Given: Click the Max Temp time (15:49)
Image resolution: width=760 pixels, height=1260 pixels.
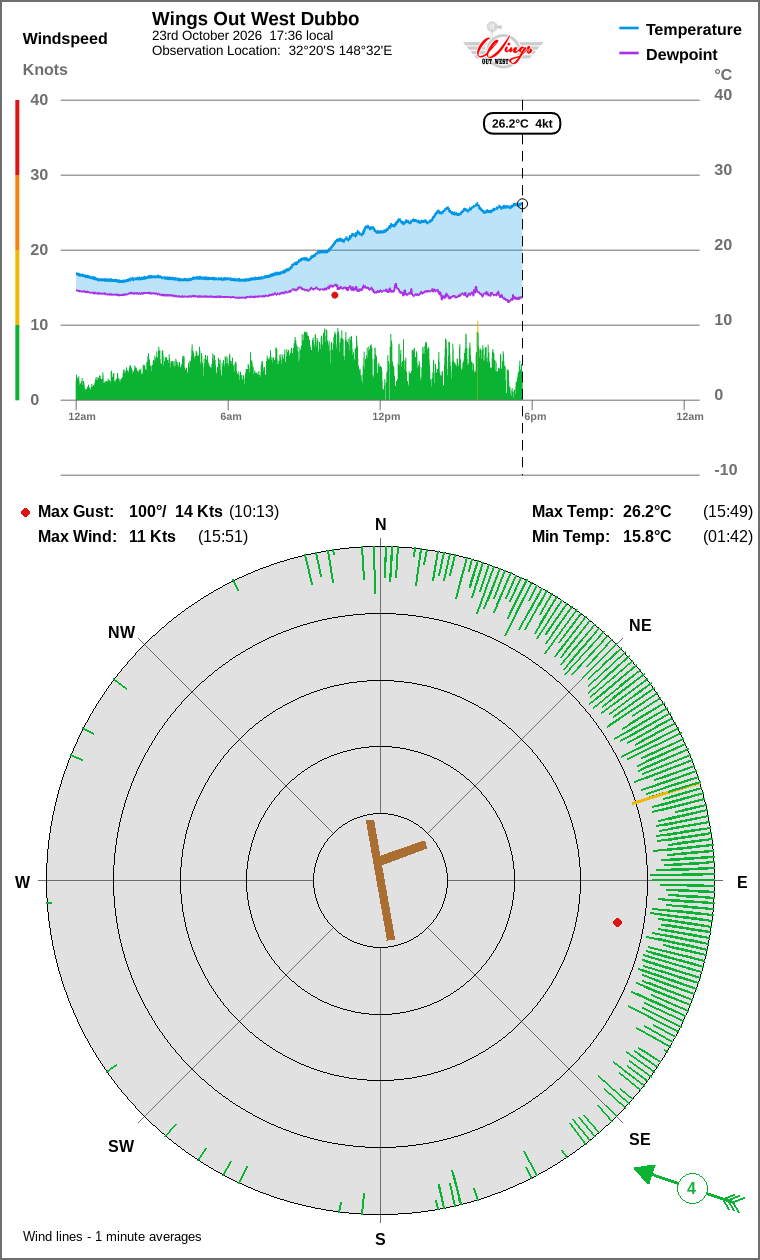Looking at the screenshot, I should coord(728,512).
